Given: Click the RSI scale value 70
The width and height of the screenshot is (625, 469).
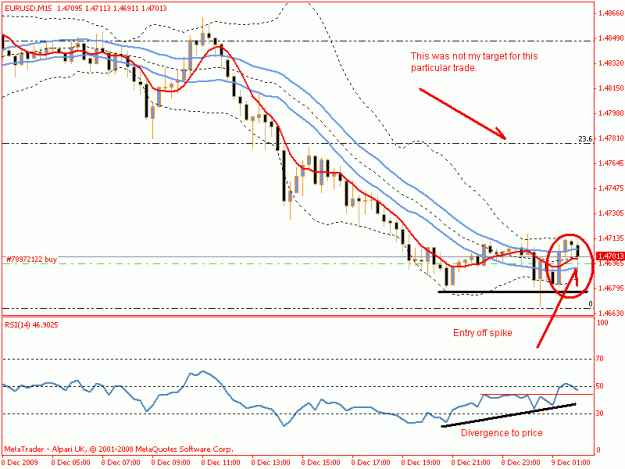Looking at the screenshot, I should coord(600,359).
